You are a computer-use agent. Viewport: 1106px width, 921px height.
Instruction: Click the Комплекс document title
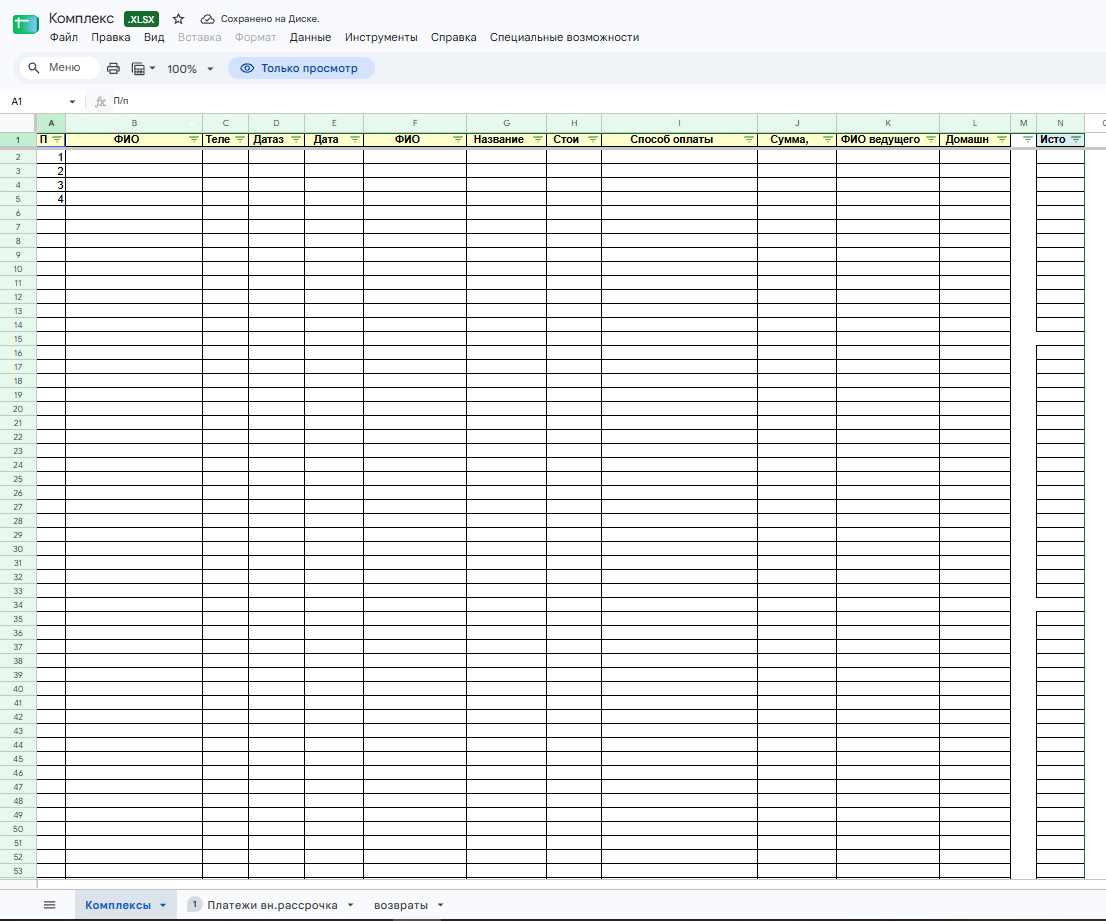[81, 18]
